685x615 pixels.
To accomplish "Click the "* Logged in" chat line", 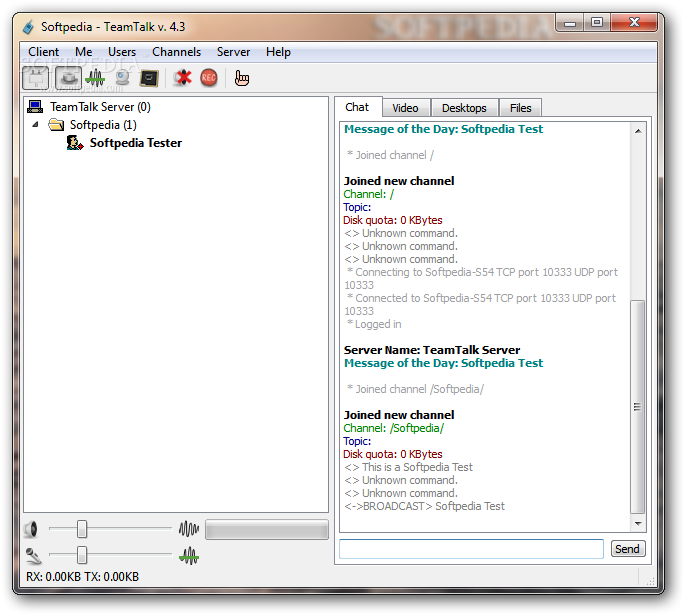I will pyautogui.click(x=374, y=324).
